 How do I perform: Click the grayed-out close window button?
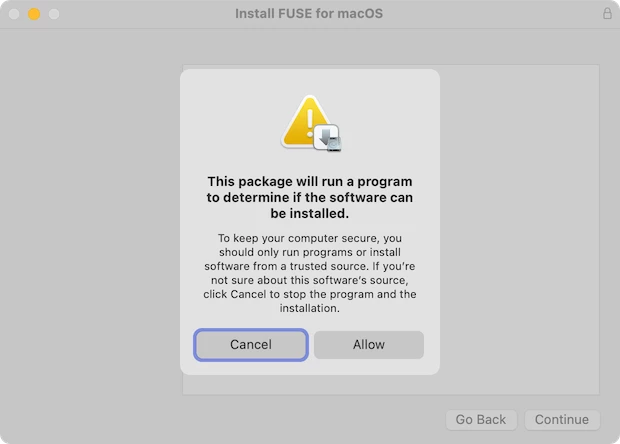(x=14, y=14)
